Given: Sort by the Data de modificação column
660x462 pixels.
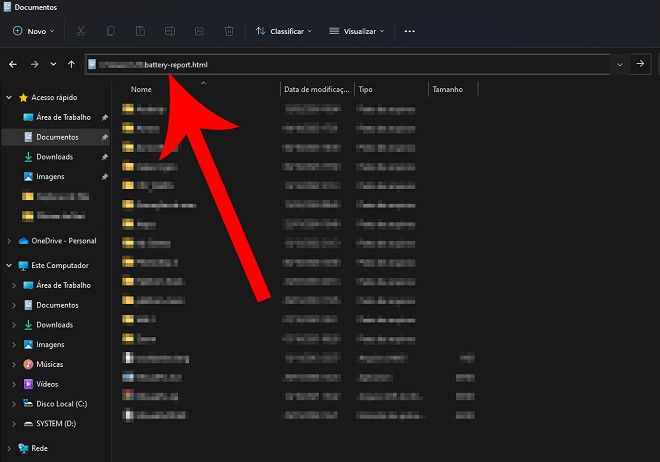Looking at the screenshot, I should coord(316,89).
